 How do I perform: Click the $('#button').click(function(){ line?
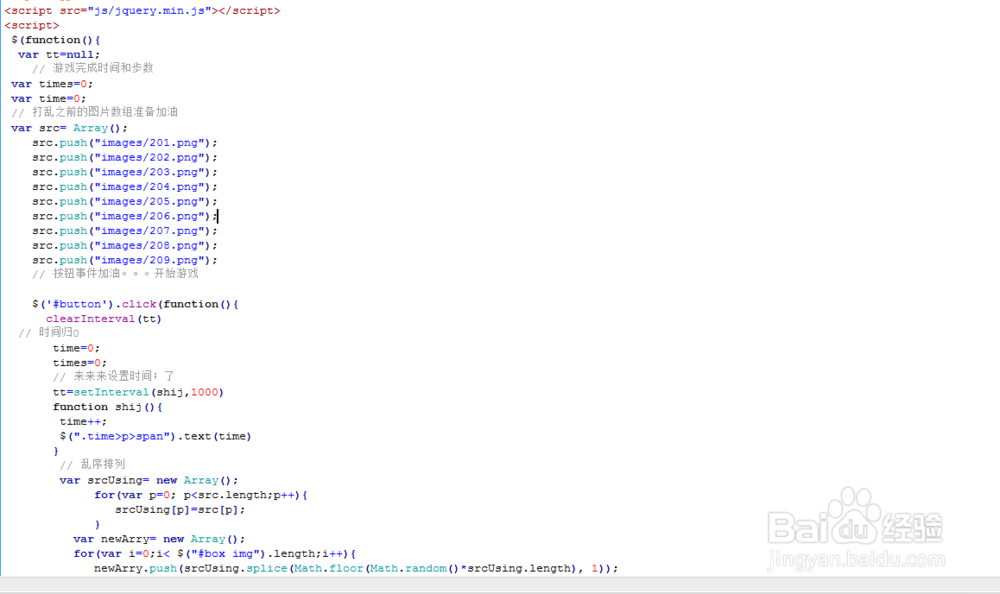[135, 304]
